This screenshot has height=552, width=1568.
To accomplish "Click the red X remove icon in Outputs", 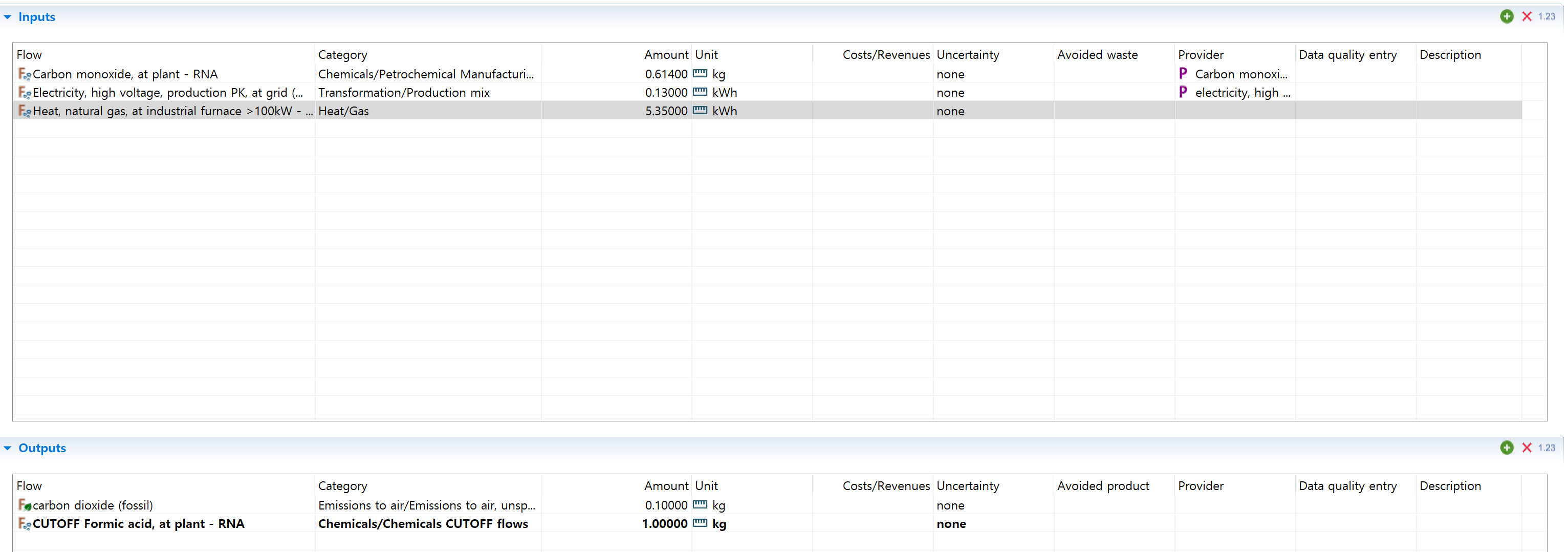I will coord(1527,448).
